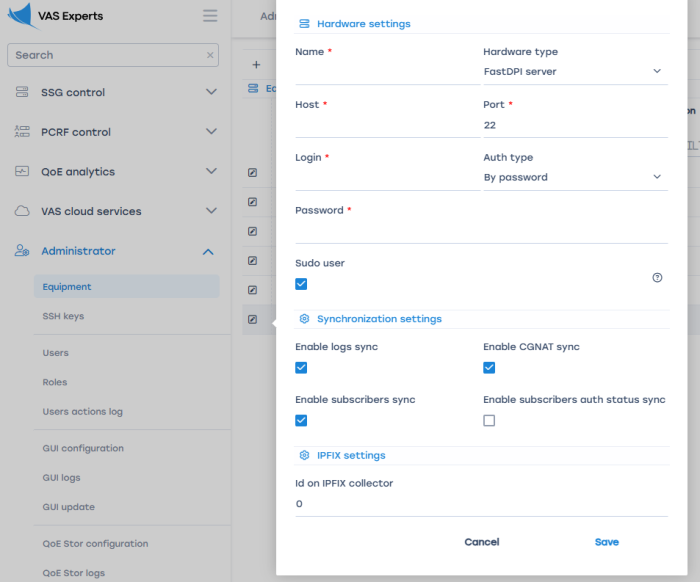Click the plus icon to add equipment
Image resolution: width=700 pixels, height=582 pixels.
(x=256, y=65)
